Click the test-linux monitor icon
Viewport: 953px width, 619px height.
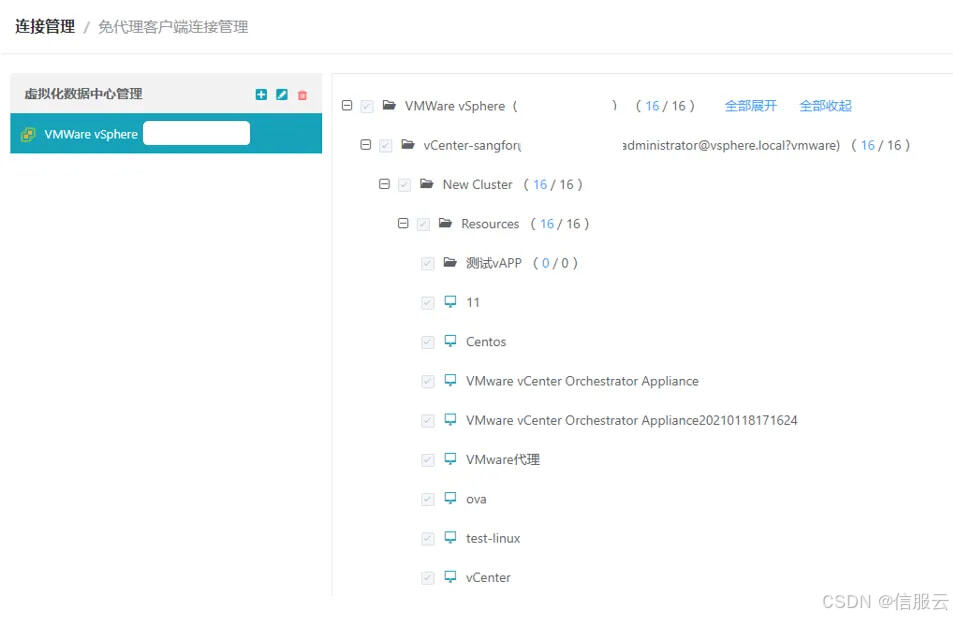[x=450, y=538]
